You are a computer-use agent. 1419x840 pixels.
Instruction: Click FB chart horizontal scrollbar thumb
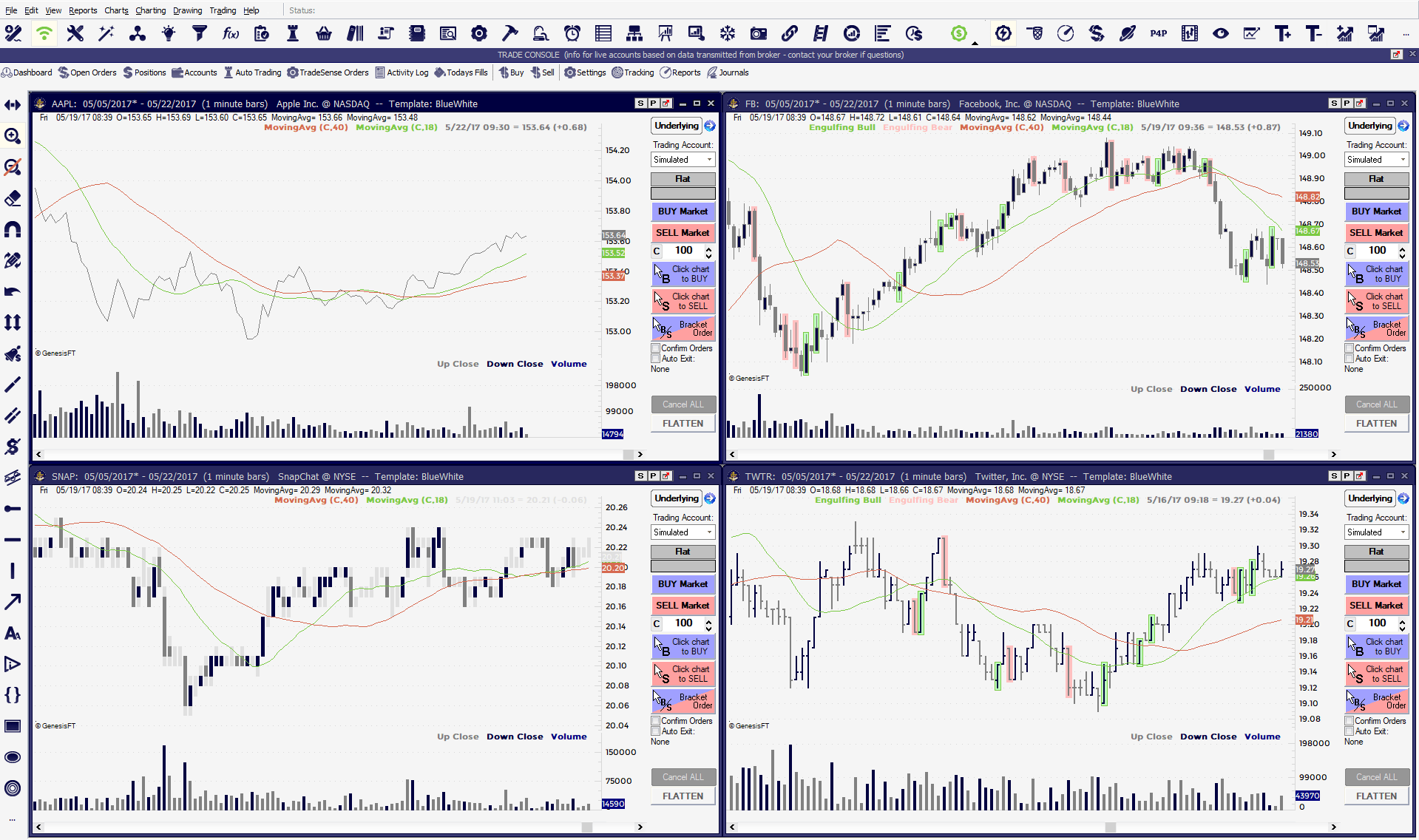point(1269,455)
